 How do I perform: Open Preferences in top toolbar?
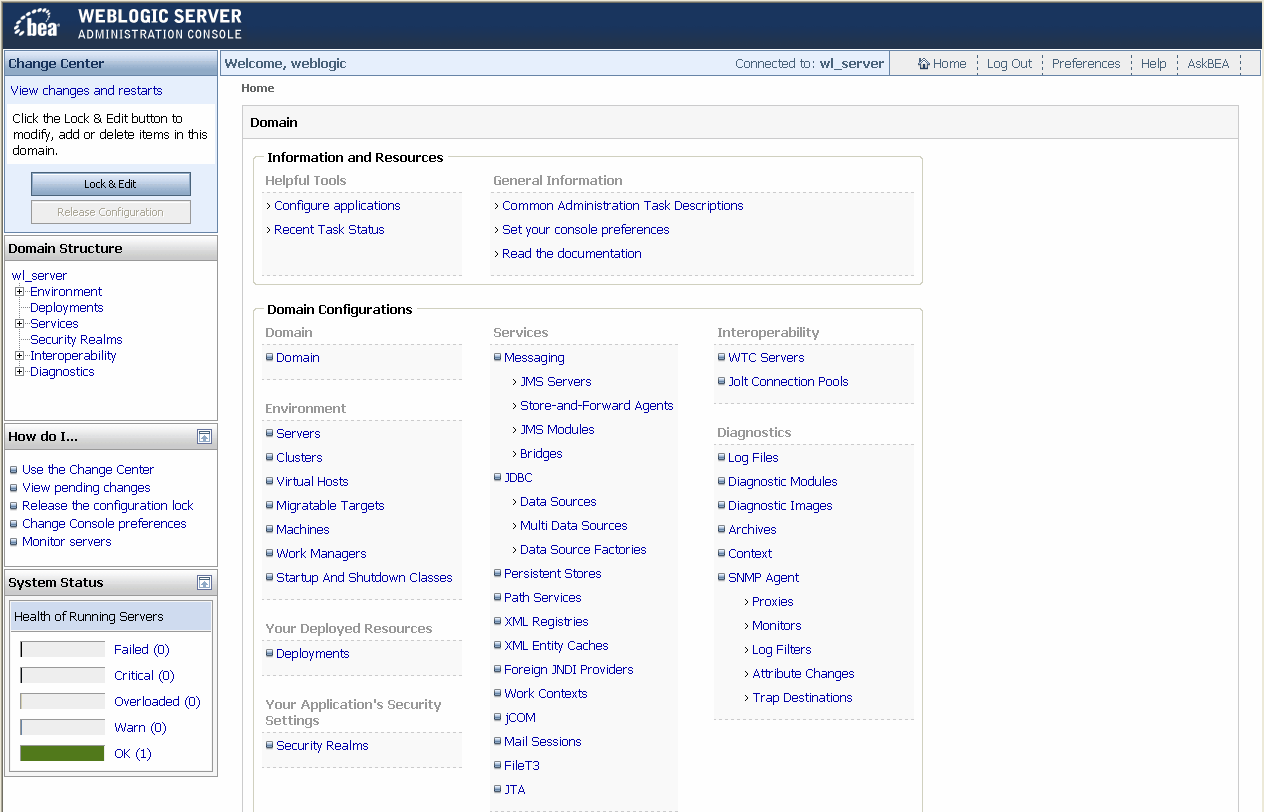click(x=1086, y=64)
